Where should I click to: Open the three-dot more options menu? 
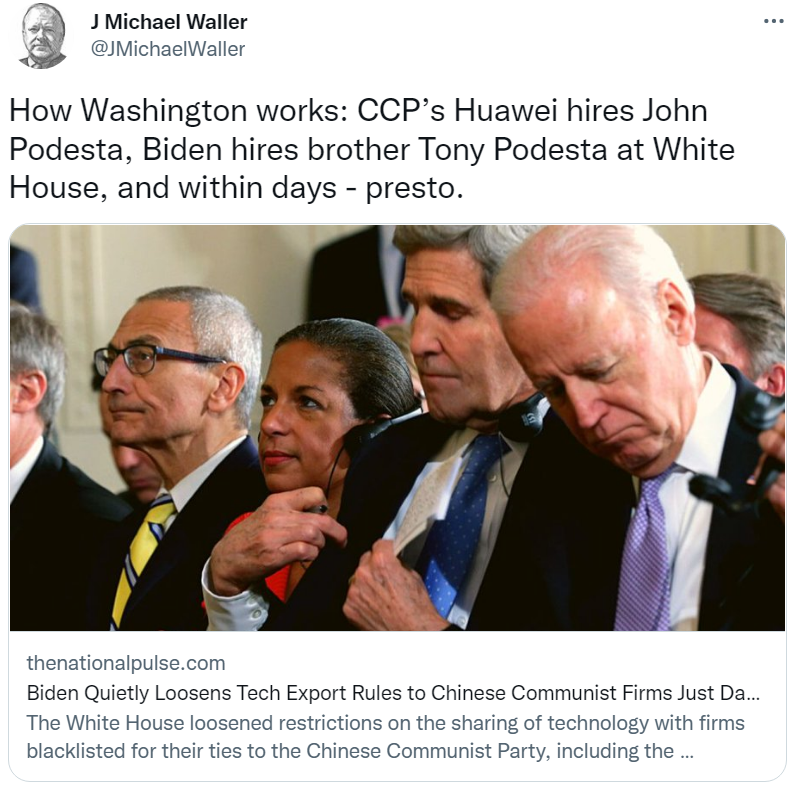point(774,21)
